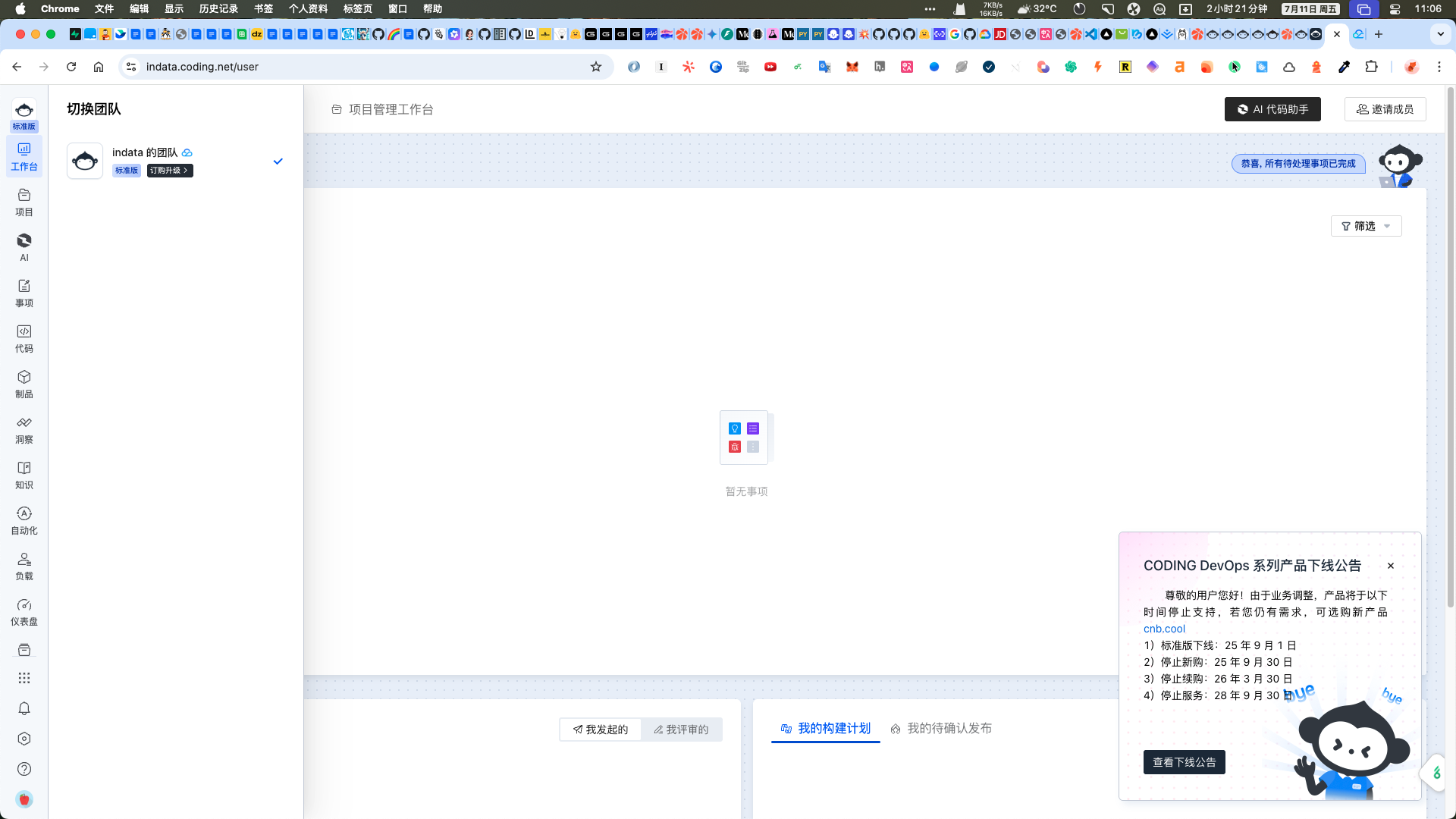Open the 知识 sidebar icon
Screen dimensions: 1456x819
[24, 475]
